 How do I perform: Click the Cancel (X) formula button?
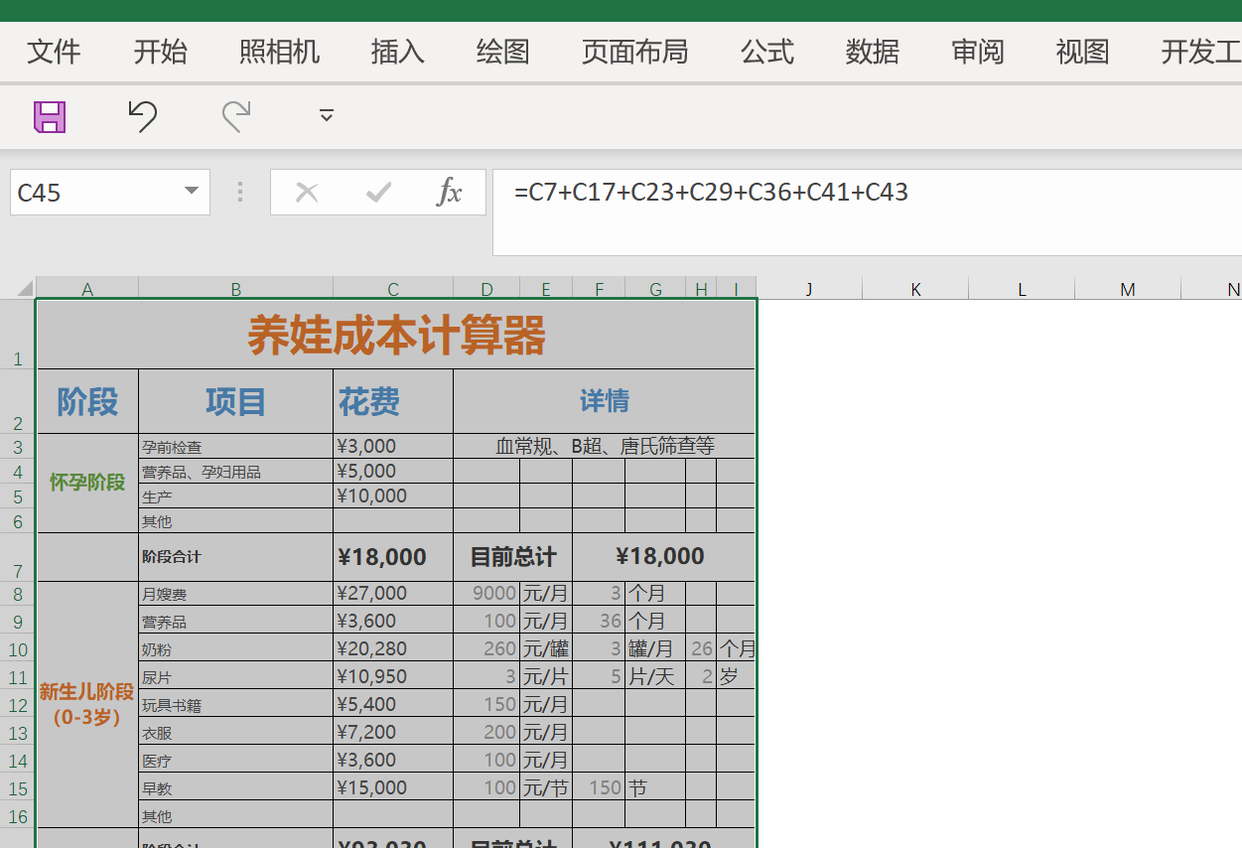[307, 192]
